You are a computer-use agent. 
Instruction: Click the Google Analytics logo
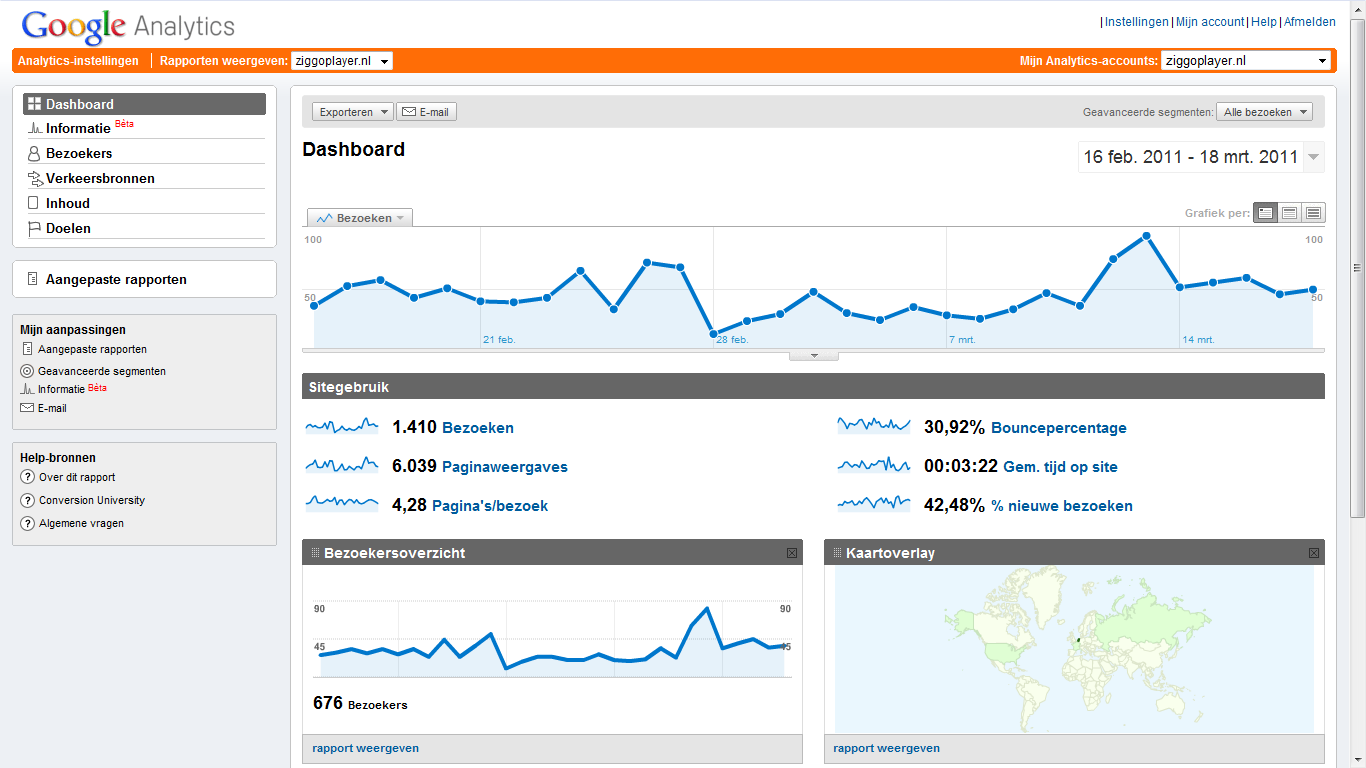pos(128,26)
